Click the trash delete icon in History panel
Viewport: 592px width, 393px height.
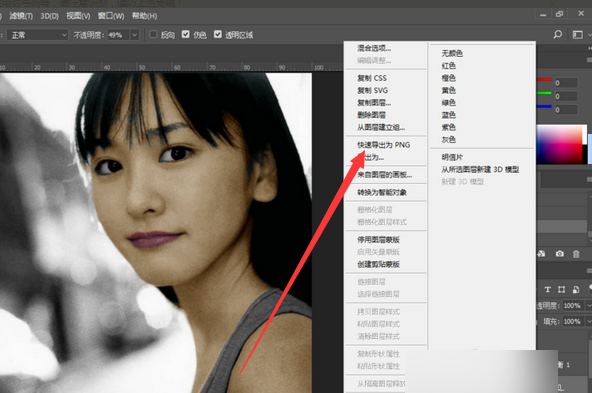pos(576,254)
